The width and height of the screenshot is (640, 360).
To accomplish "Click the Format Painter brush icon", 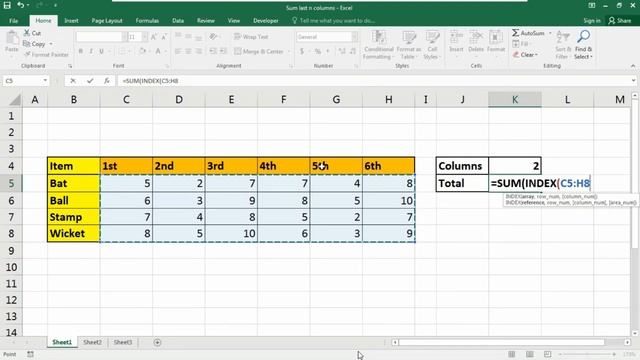I will point(27,54).
